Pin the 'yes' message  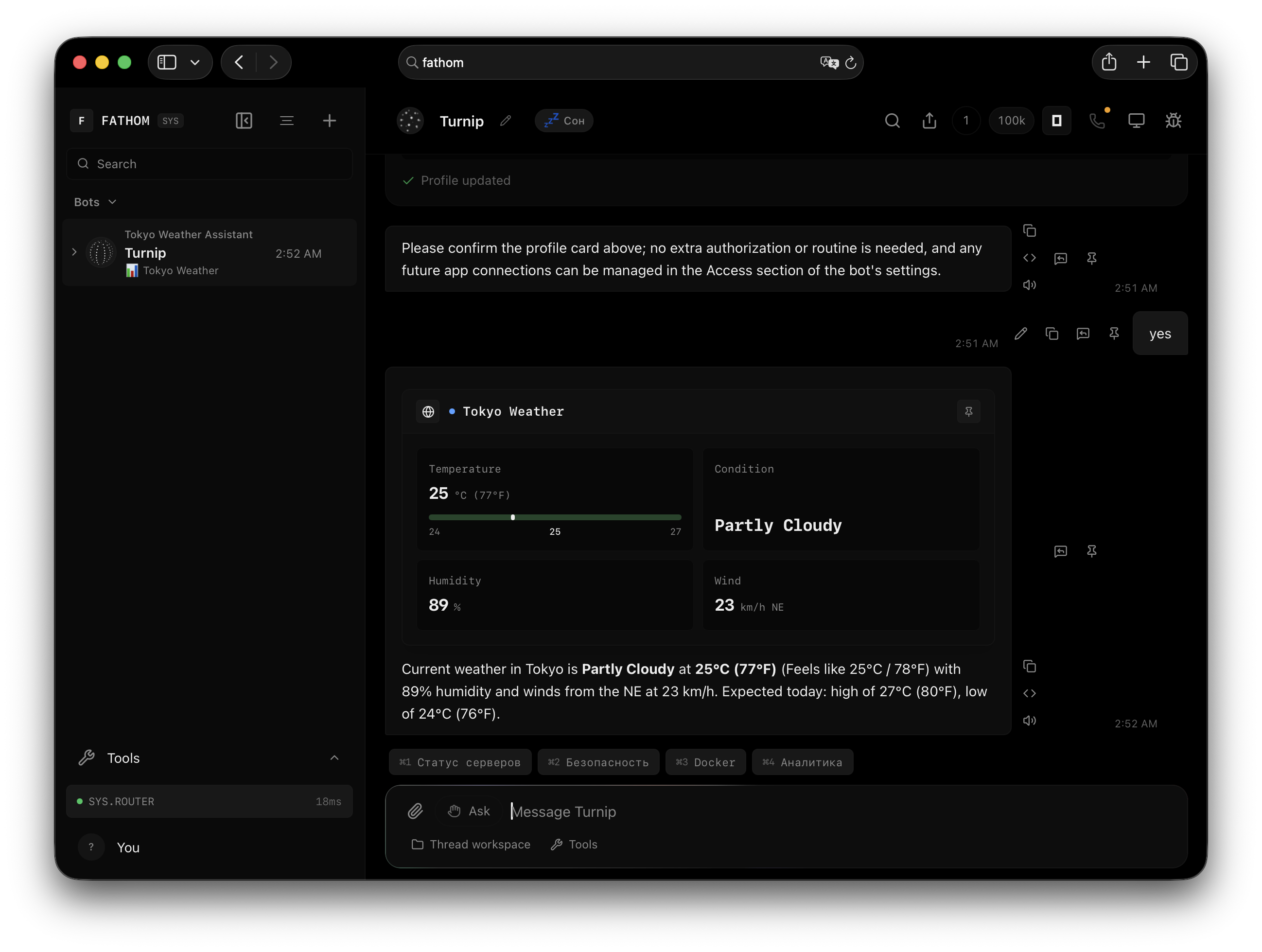tap(1114, 334)
